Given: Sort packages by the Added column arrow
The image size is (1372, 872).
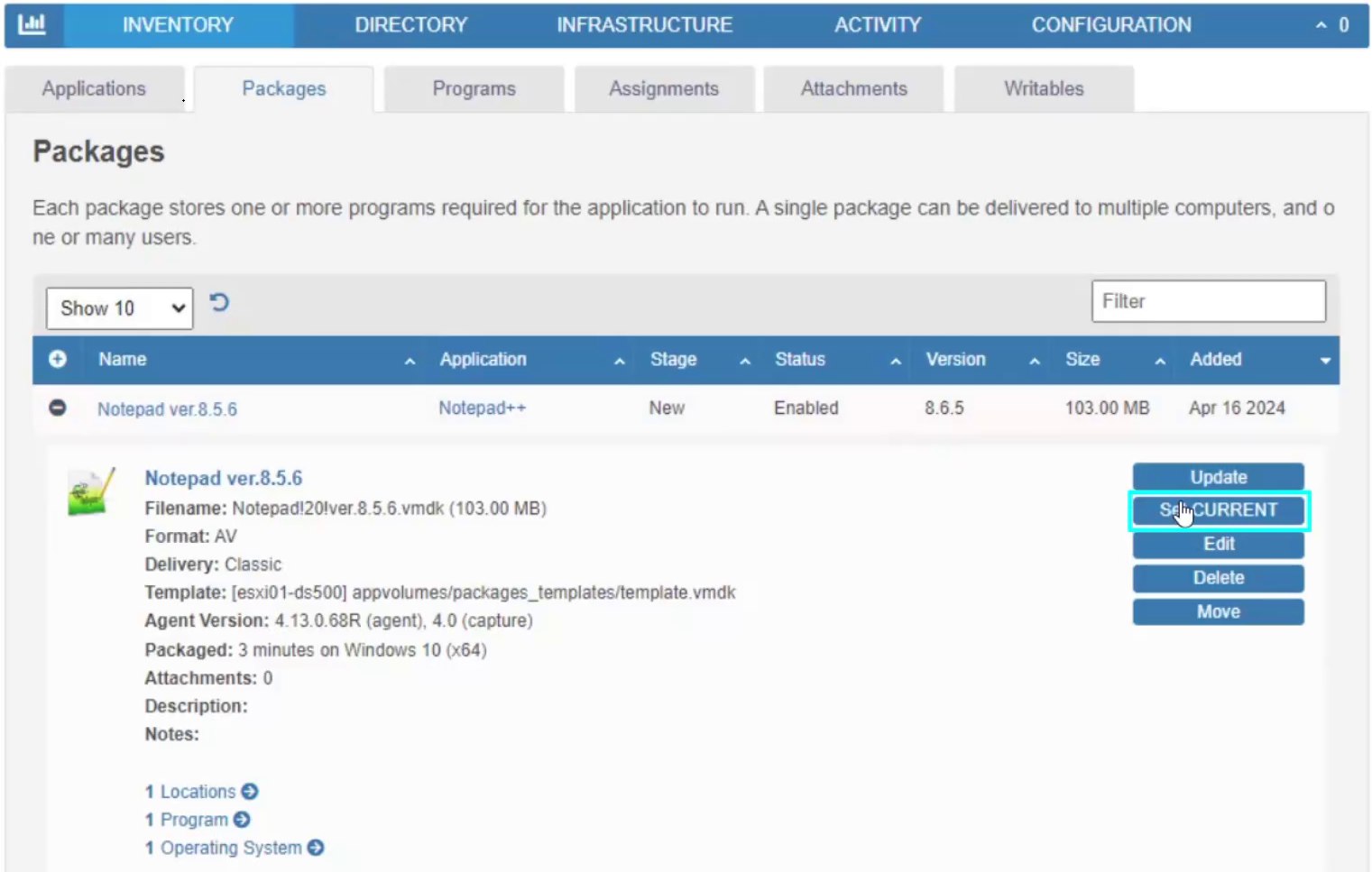Looking at the screenshot, I should pos(1326,360).
